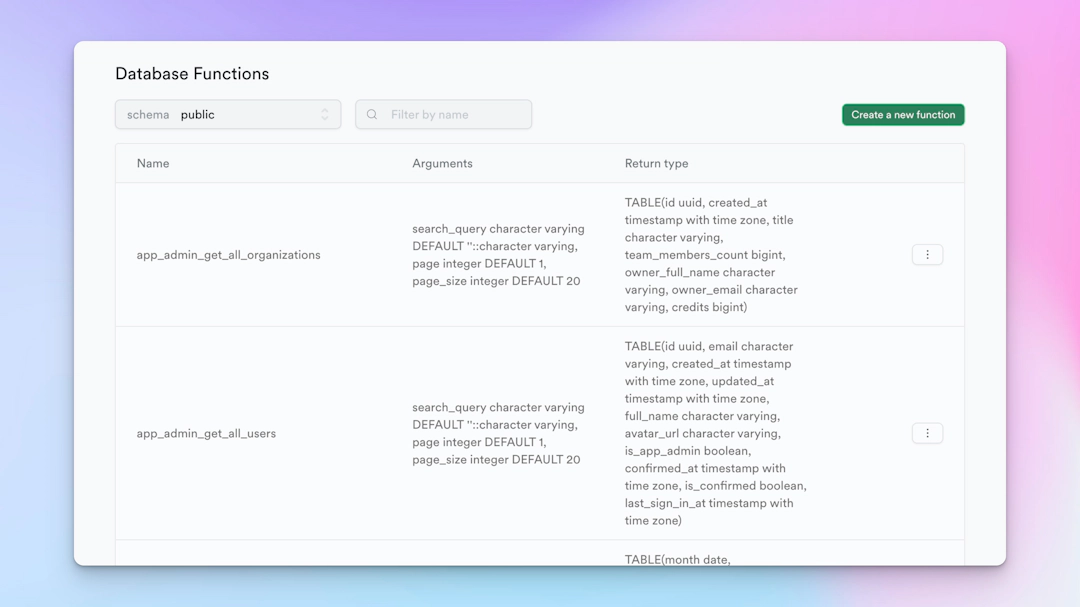Click return type of app_admin_get_all_users row

(x=716, y=433)
